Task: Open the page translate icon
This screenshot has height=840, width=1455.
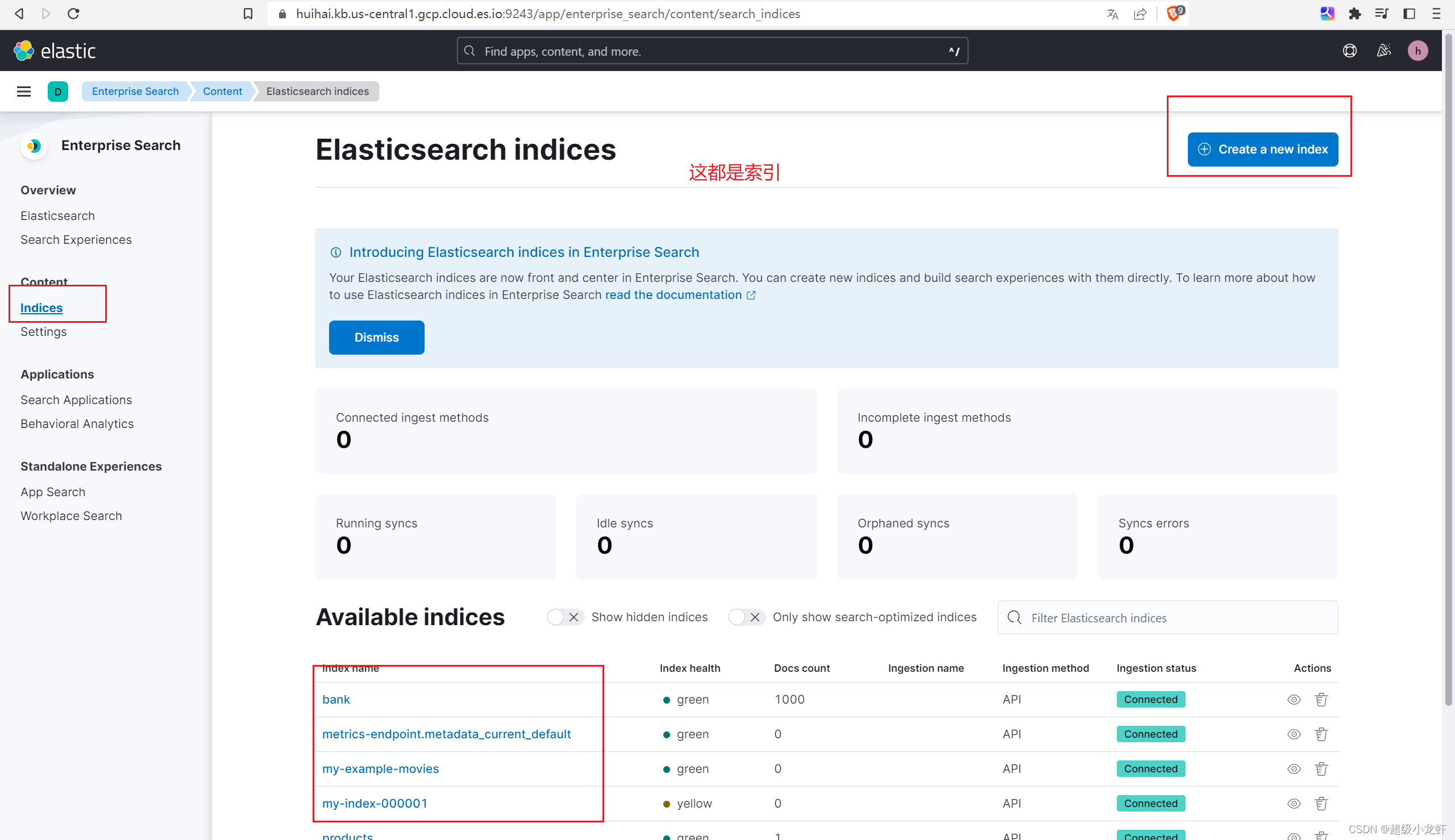Action: (x=1113, y=14)
